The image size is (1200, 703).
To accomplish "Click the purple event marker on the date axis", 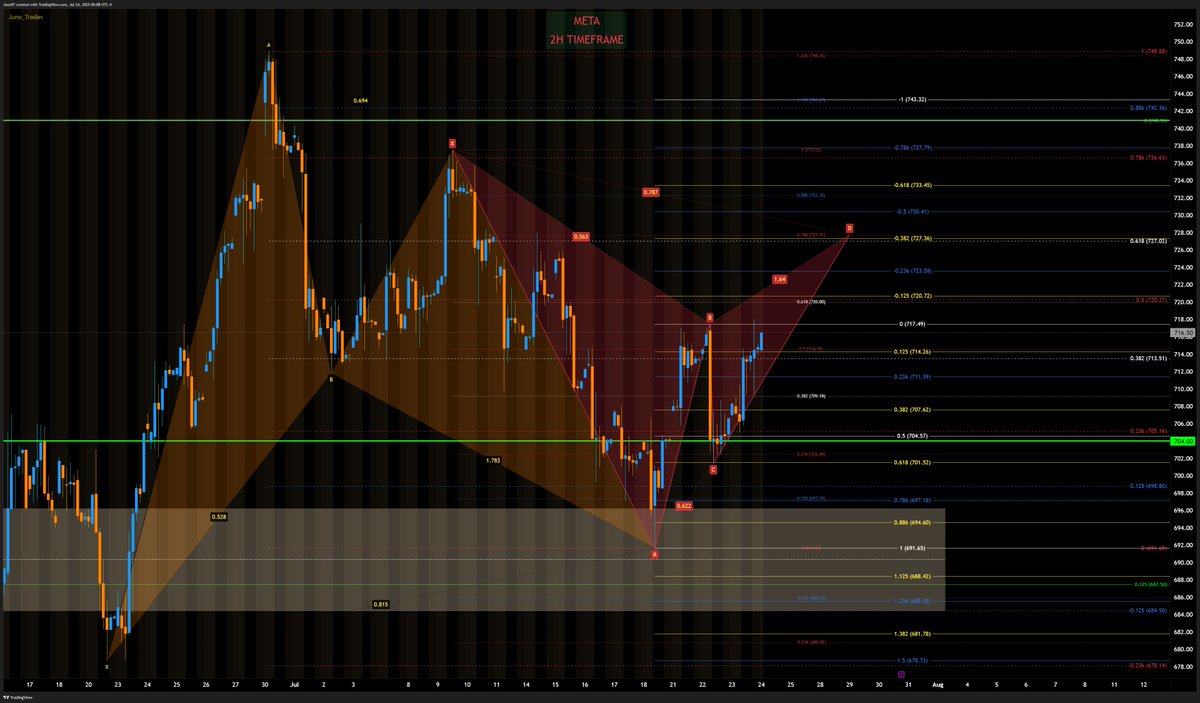I will [x=903, y=676].
